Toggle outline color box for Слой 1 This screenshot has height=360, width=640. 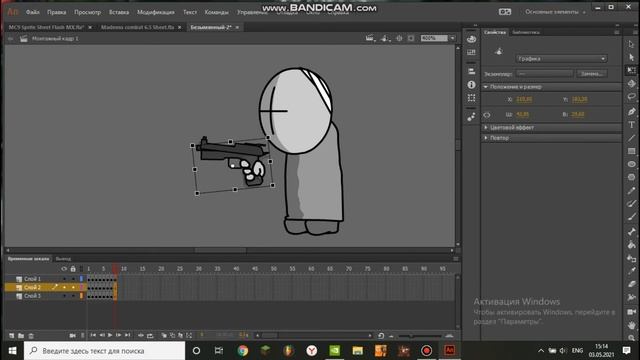81,279
